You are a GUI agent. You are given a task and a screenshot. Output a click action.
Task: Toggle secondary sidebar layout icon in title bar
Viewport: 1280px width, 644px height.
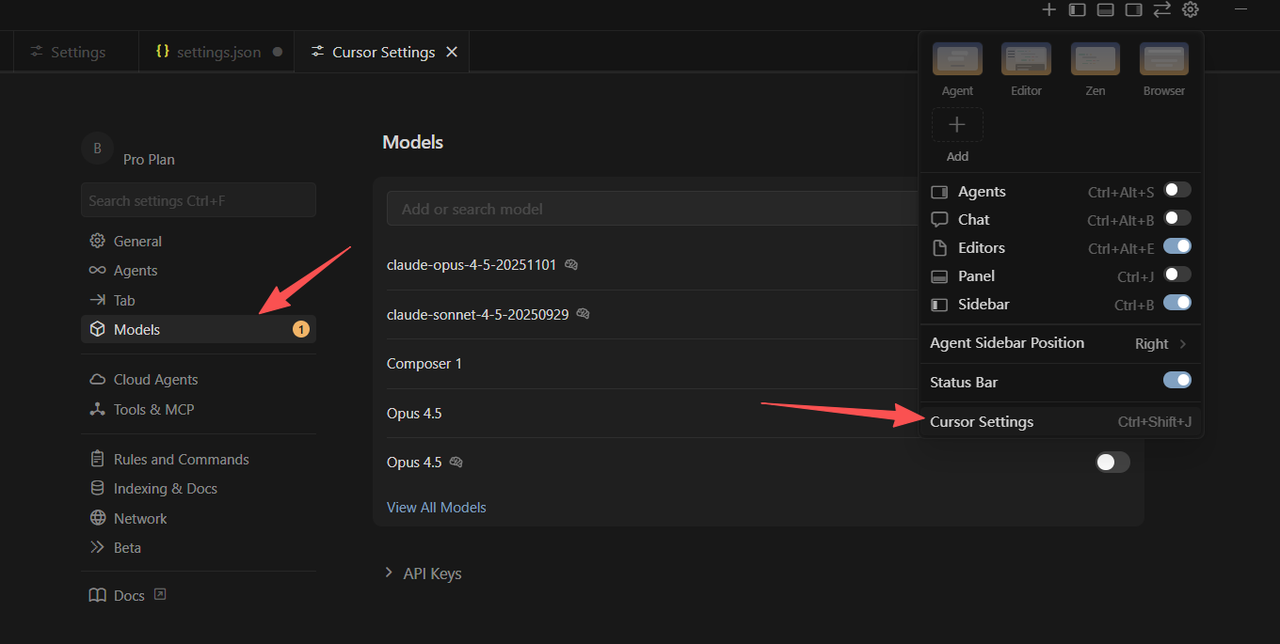1133,9
